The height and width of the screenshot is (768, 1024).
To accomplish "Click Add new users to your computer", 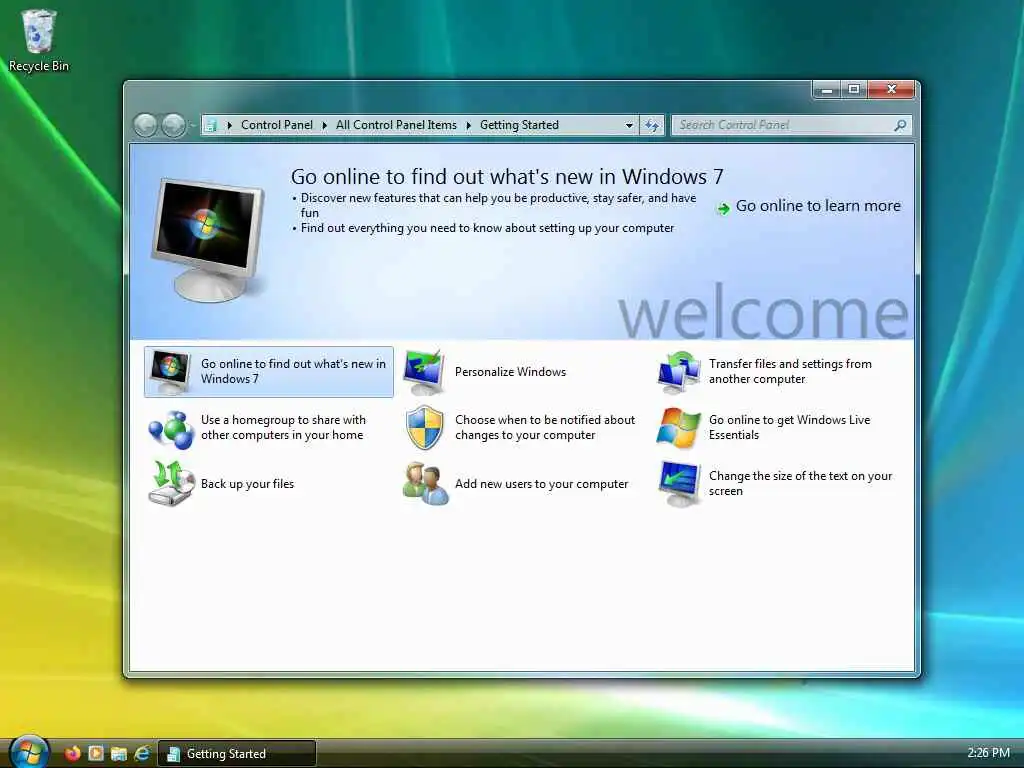I will pyautogui.click(x=541, y=484).
